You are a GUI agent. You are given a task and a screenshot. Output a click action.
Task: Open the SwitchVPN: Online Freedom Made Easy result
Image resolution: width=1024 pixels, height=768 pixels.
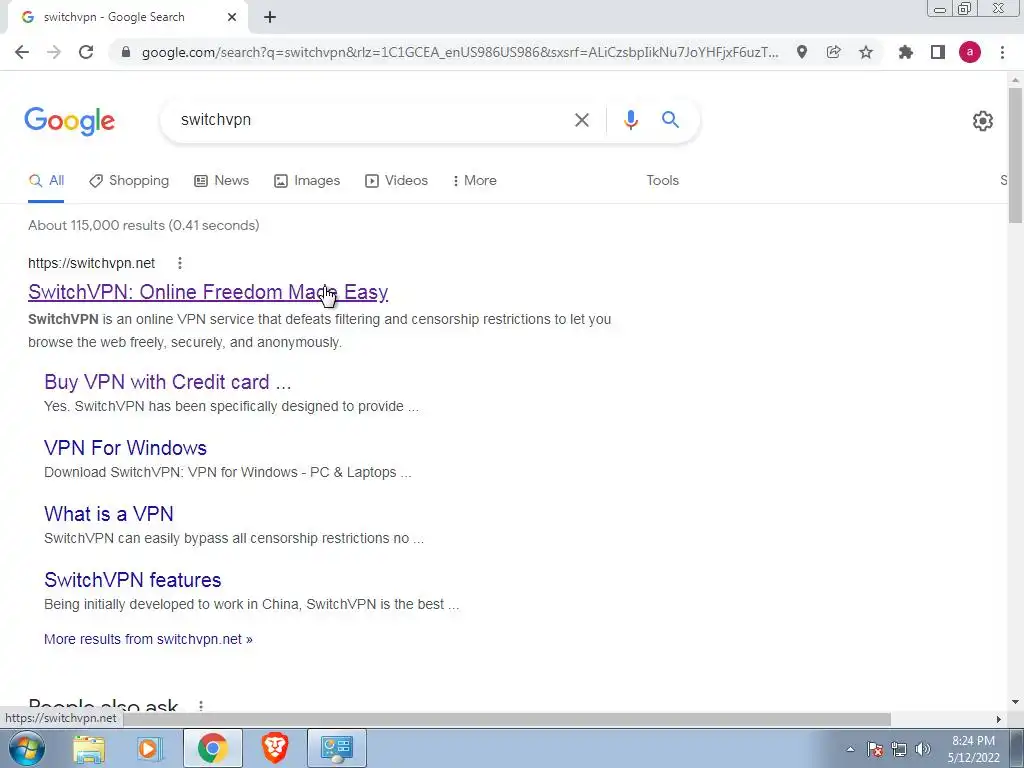pos(208,292)
